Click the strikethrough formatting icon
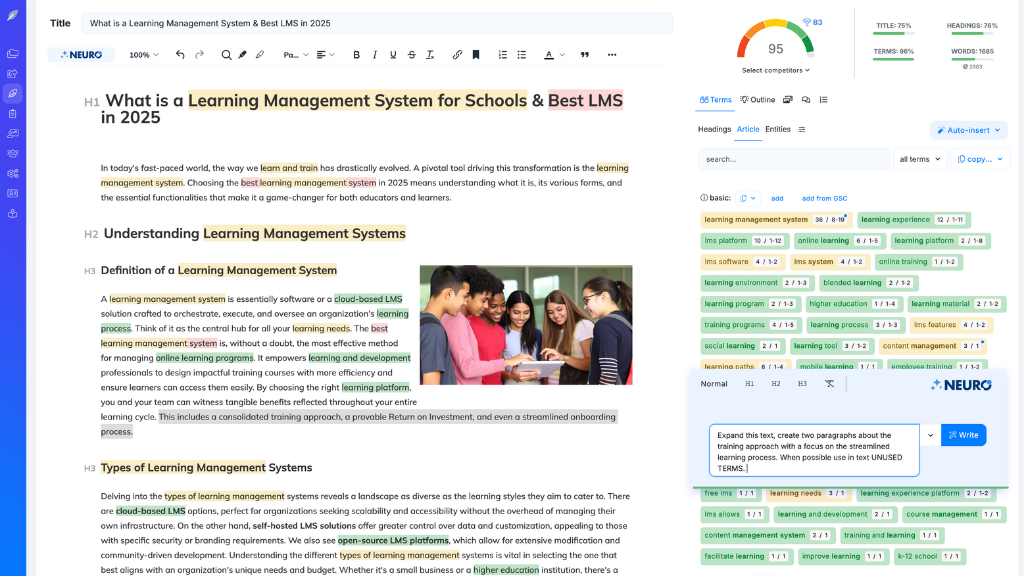Viewport: 1024px width, 576px height. click(412, 55)
